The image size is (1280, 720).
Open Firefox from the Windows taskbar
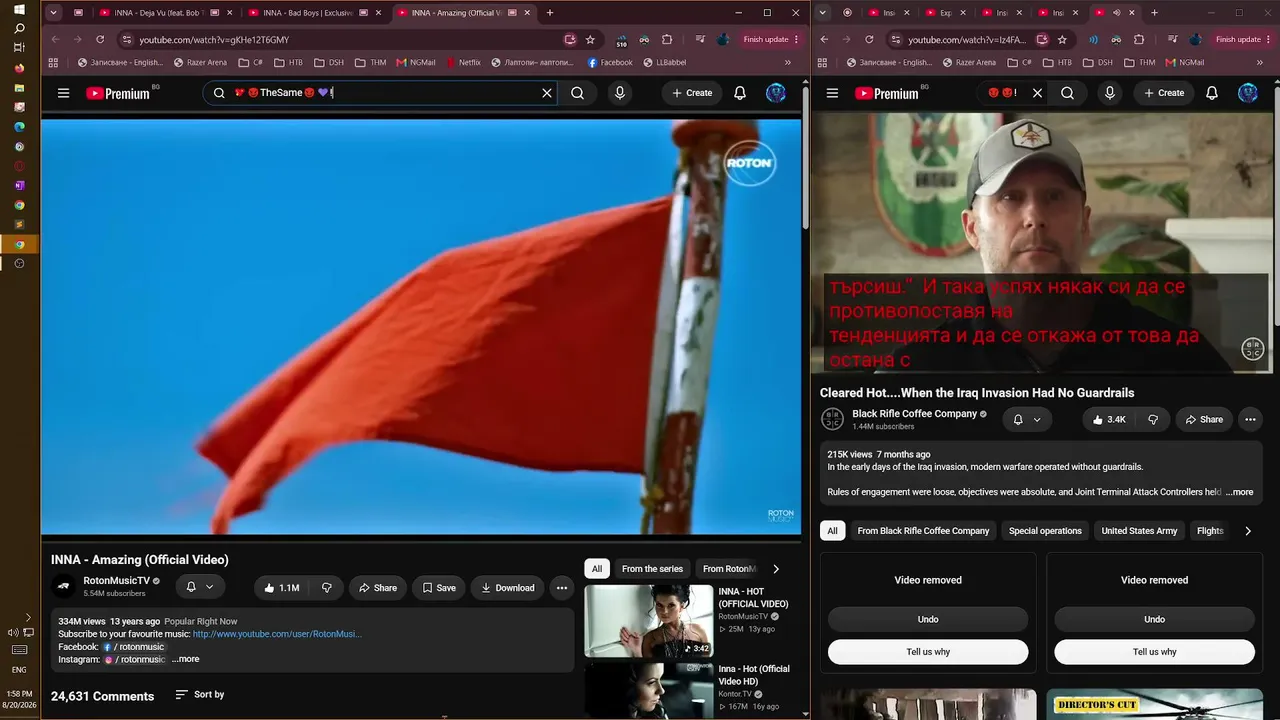coord(19,68)
